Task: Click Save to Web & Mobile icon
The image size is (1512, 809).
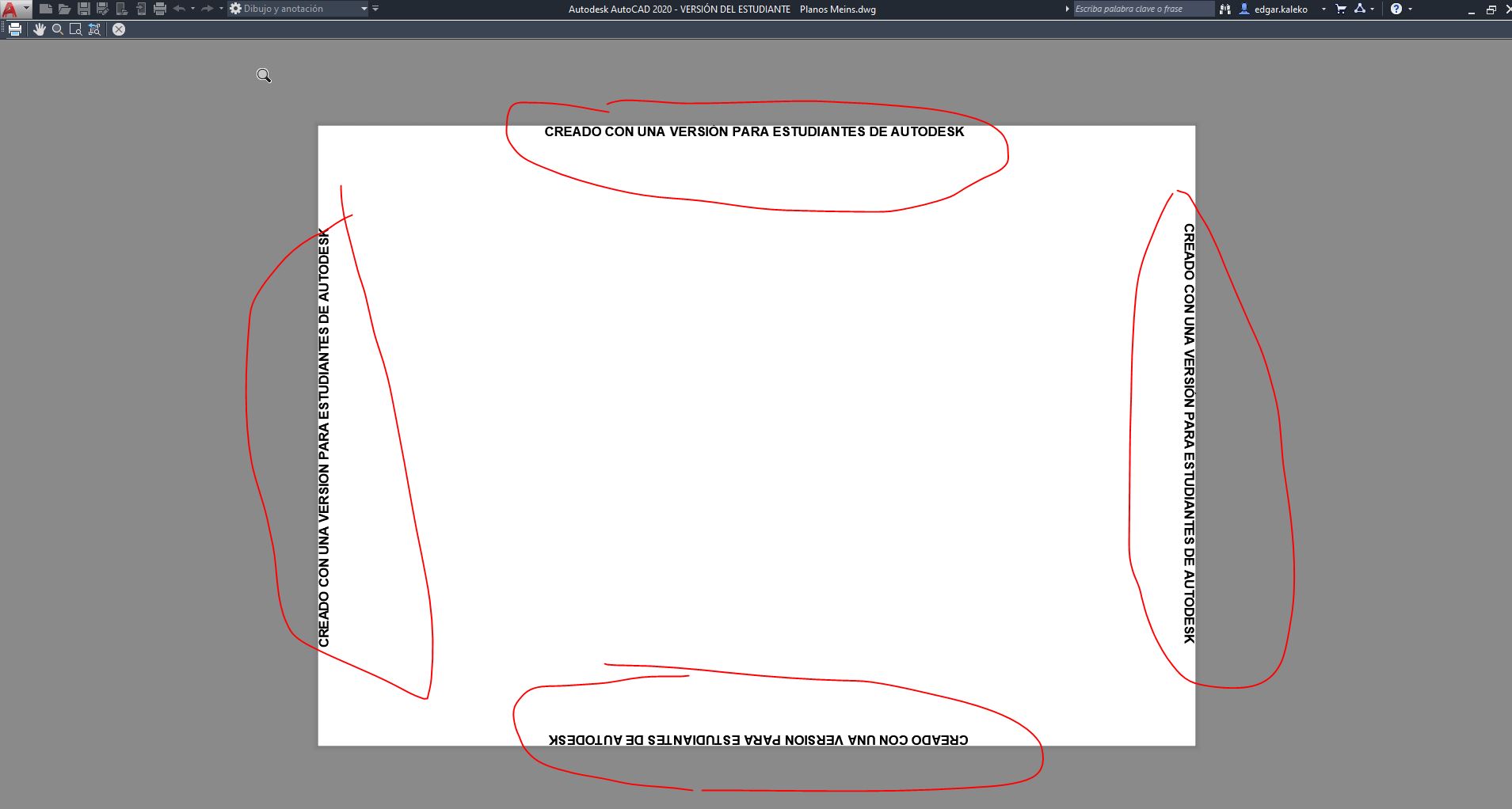Action: click(140, 9)
